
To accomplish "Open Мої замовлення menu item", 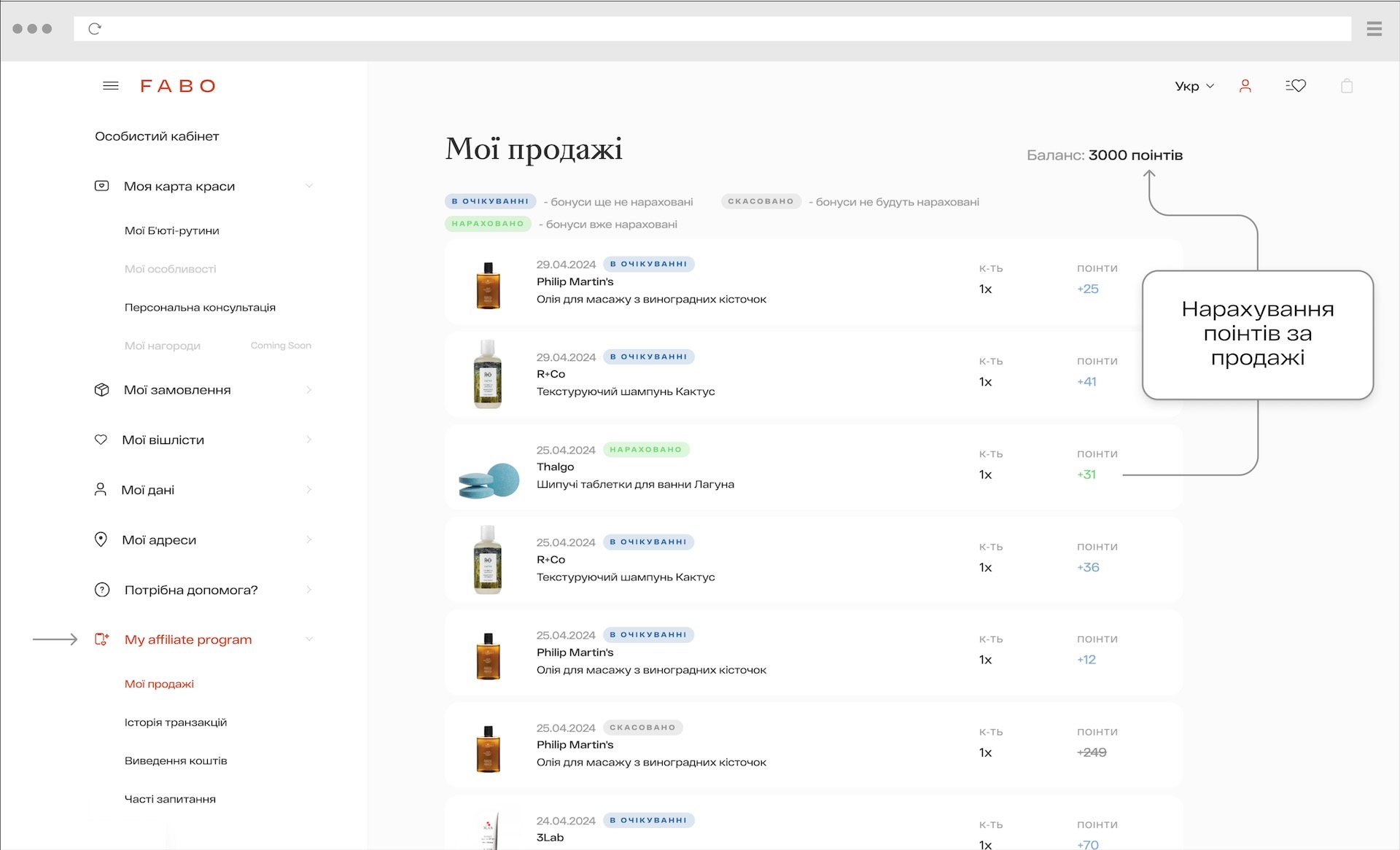I will [177, 390].
